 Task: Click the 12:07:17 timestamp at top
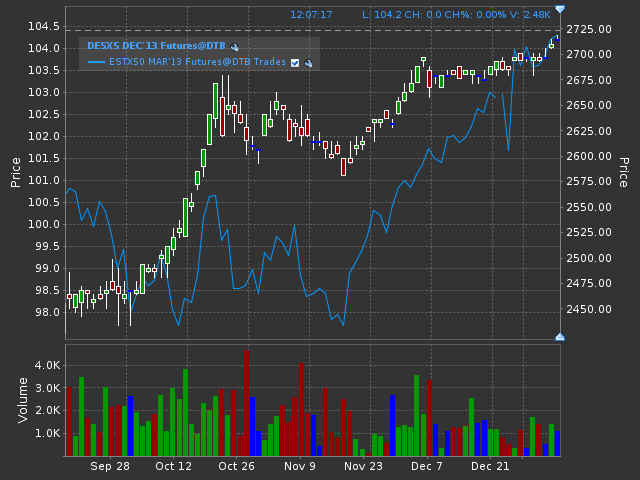[311, 15]
